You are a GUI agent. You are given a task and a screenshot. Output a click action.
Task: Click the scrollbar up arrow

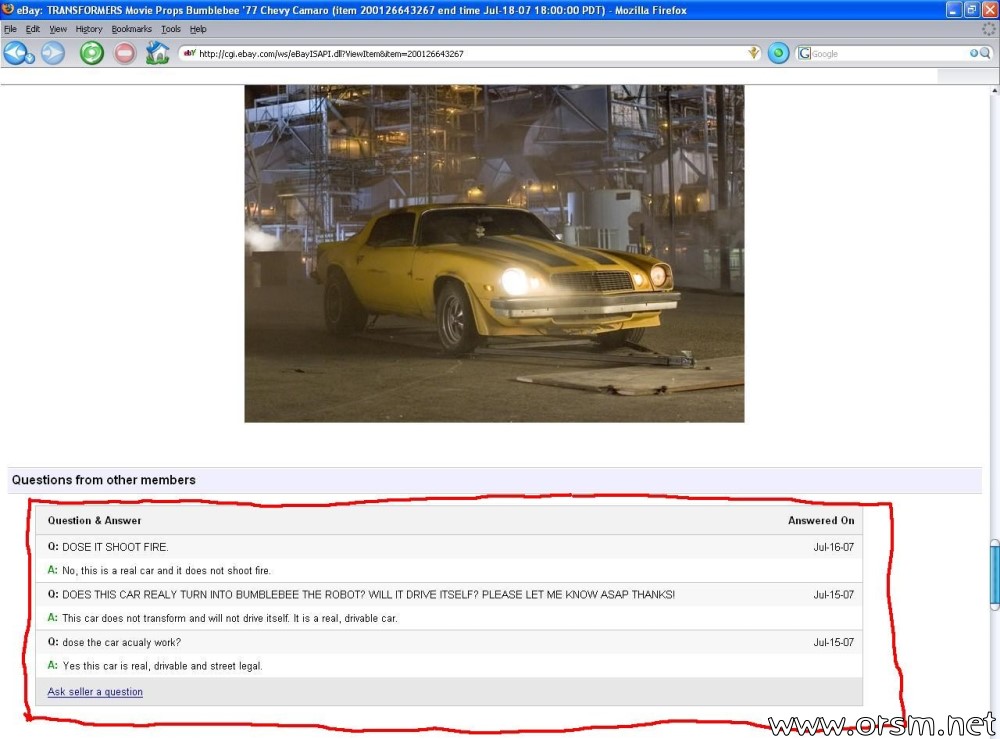(x=995, y=91)
